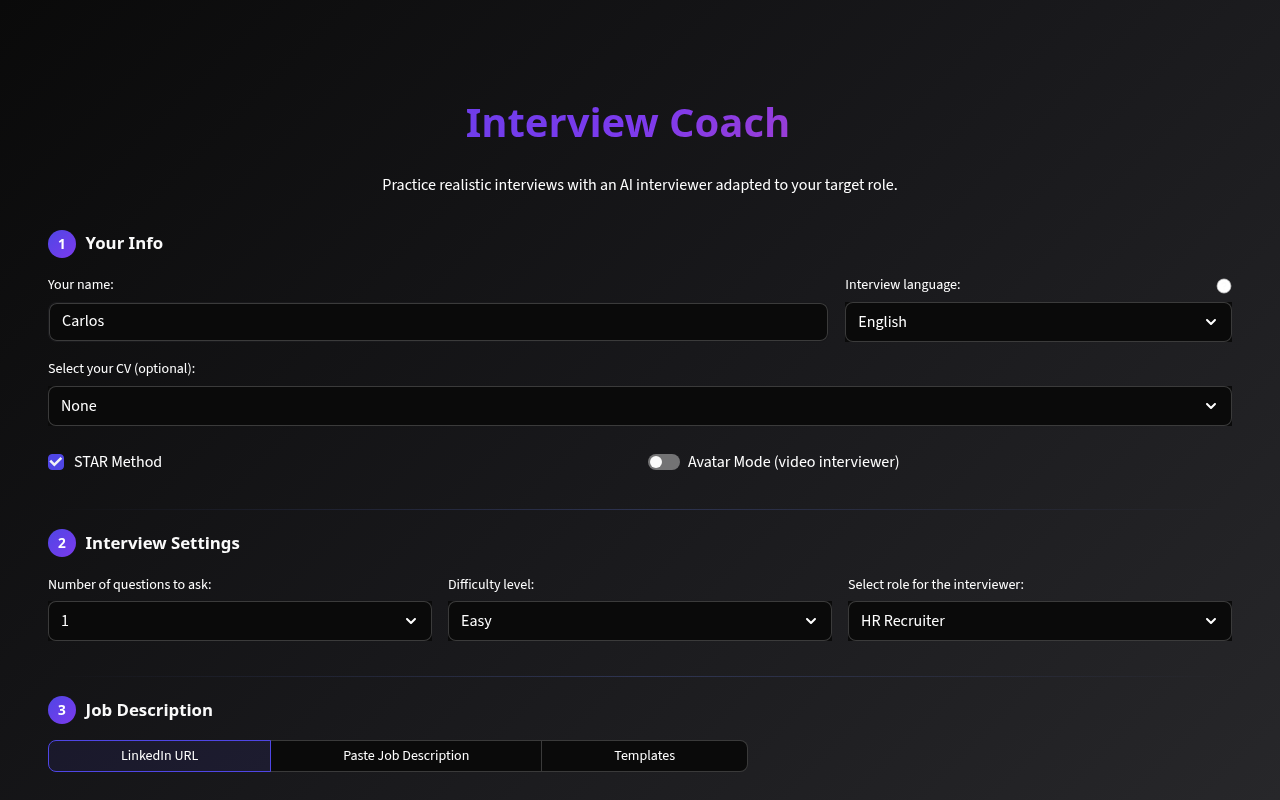Click the step 2 'Interview Settings' badge
This screenshot has height=800, width=1280.
click(x=61, y=543)
